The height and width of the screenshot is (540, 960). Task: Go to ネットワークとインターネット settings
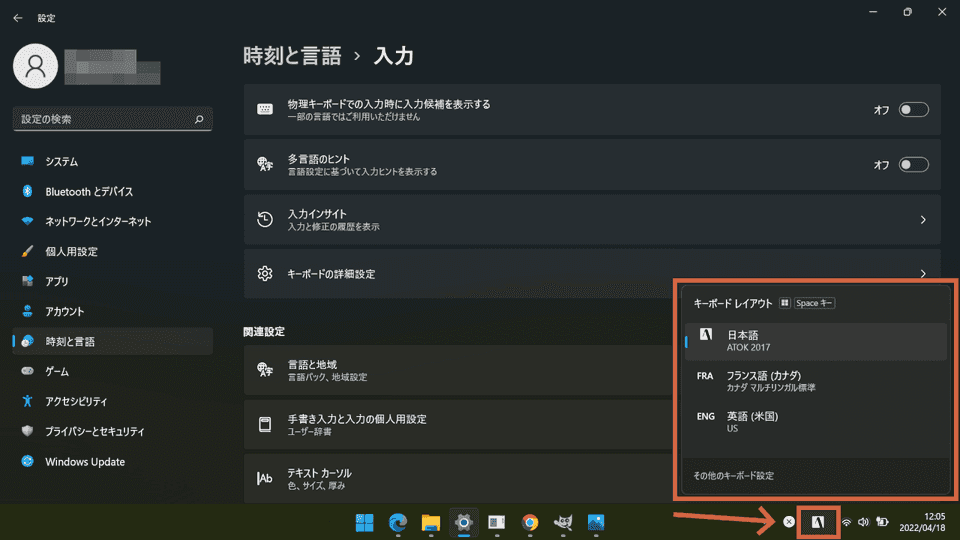click(x=113, y=222)
